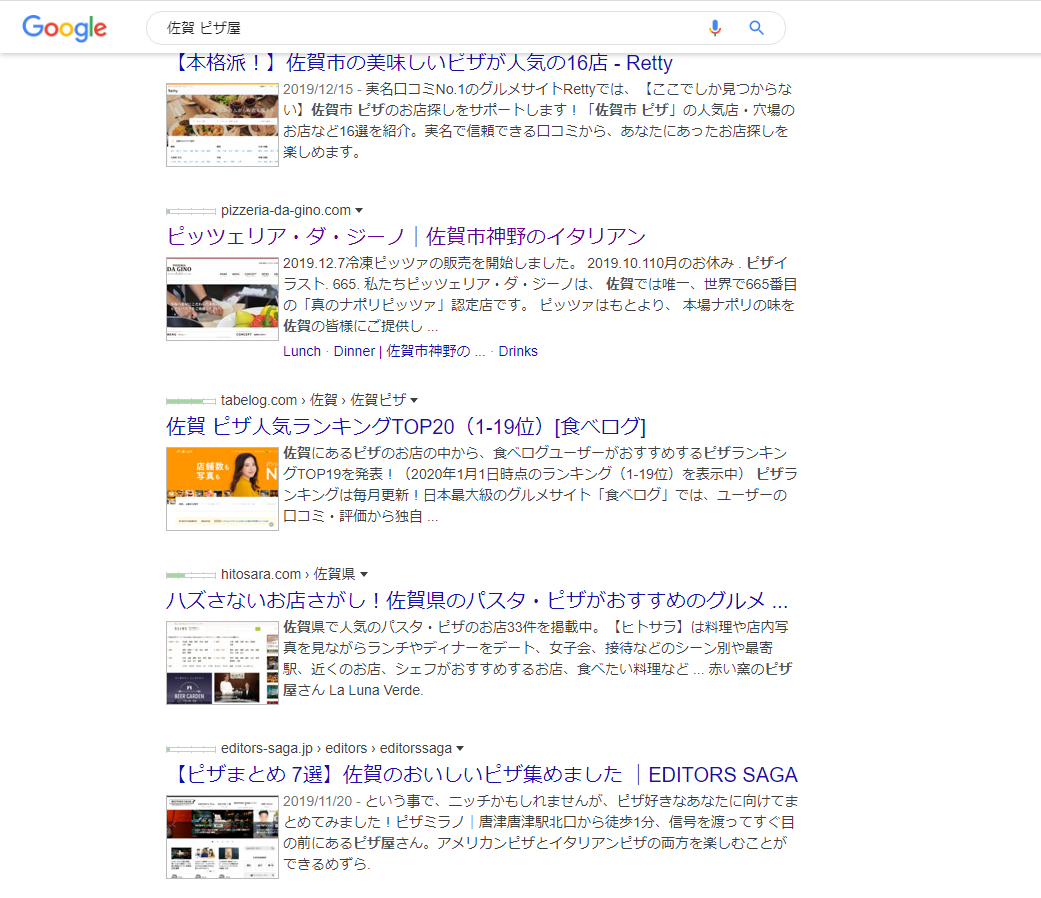Expand pizzeria-da-gino.com dropdown arrow
This screenshot has width=1041, height=898.
pos(359,210)
